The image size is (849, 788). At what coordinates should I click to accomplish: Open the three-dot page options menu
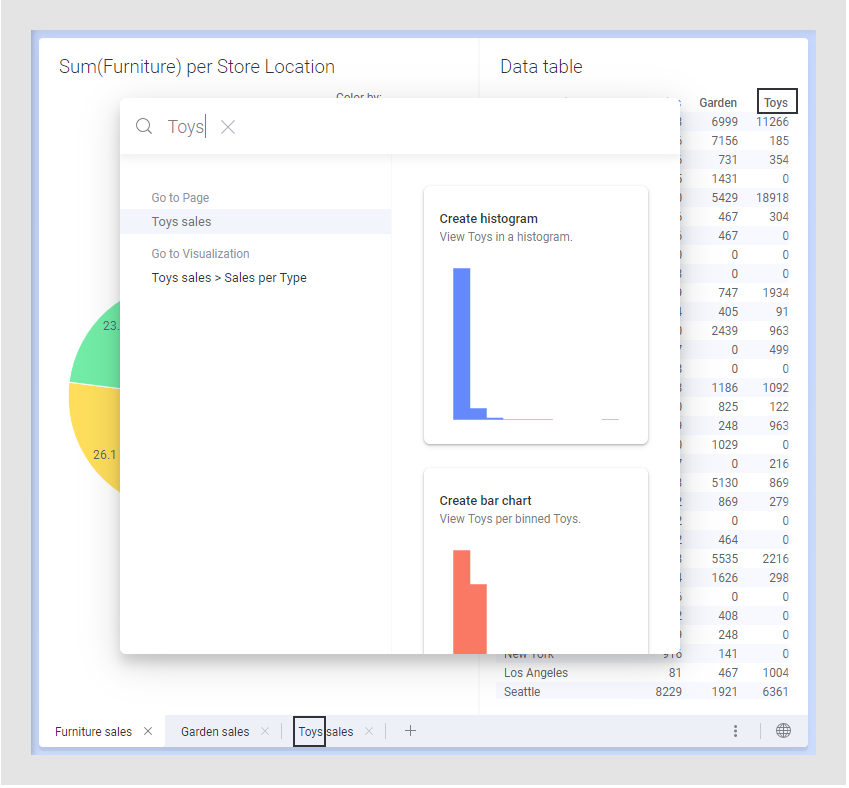click(x=735, y=731)
